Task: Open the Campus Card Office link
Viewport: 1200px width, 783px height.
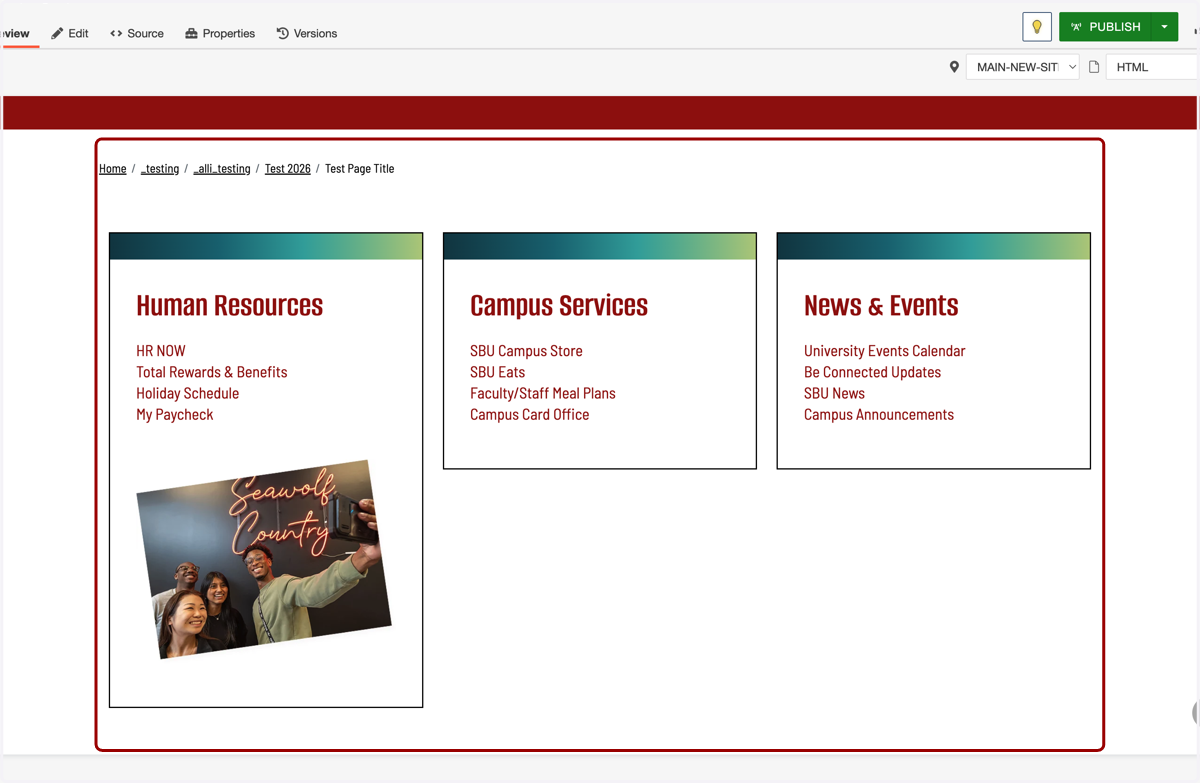Action: point(530,415)
